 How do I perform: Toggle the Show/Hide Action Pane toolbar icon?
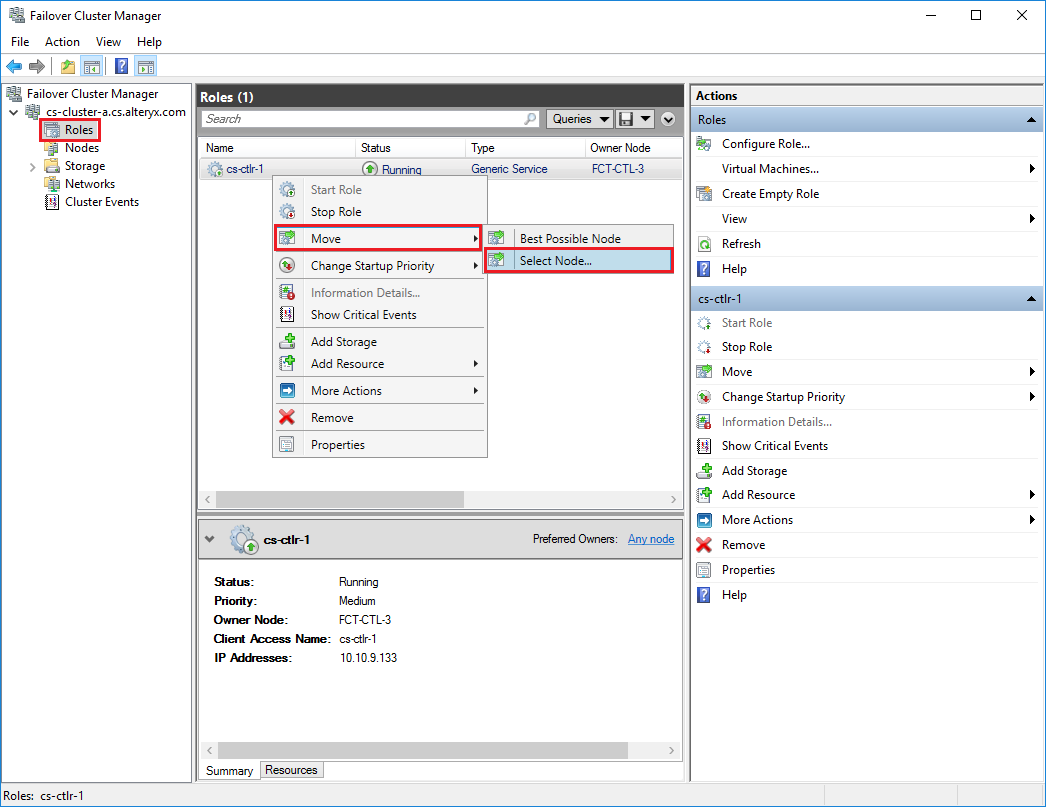146,66
